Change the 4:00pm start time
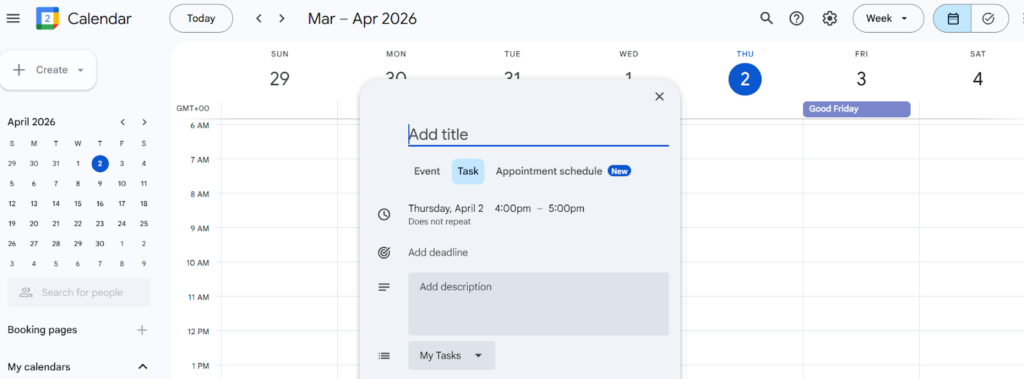 (513, 208)
